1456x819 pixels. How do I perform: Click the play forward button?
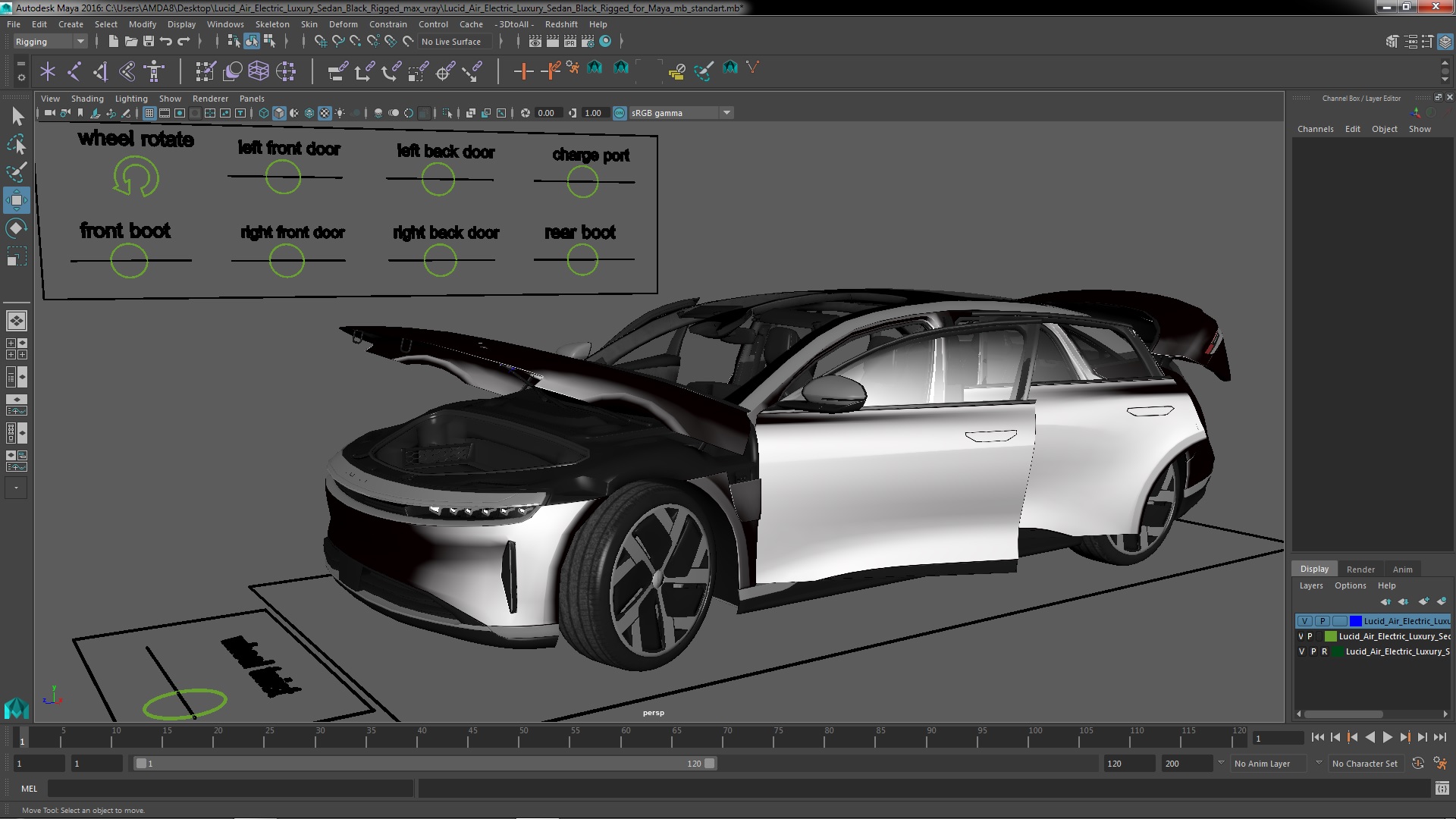1388,737
